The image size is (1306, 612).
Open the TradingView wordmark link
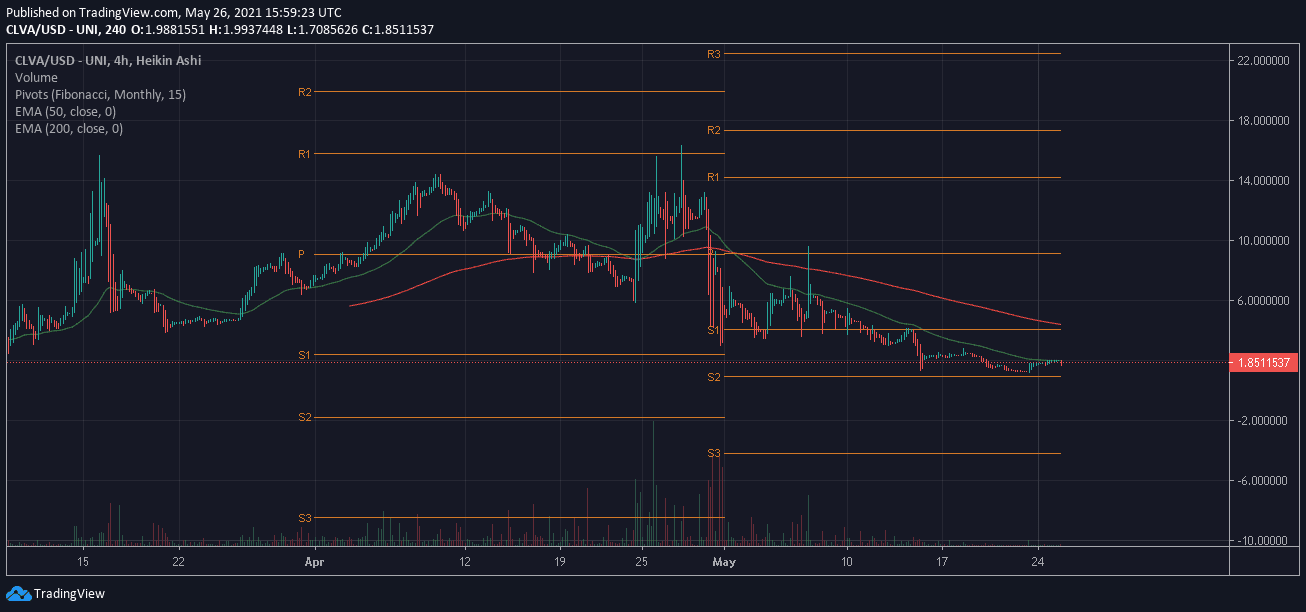tap(69, 593)
